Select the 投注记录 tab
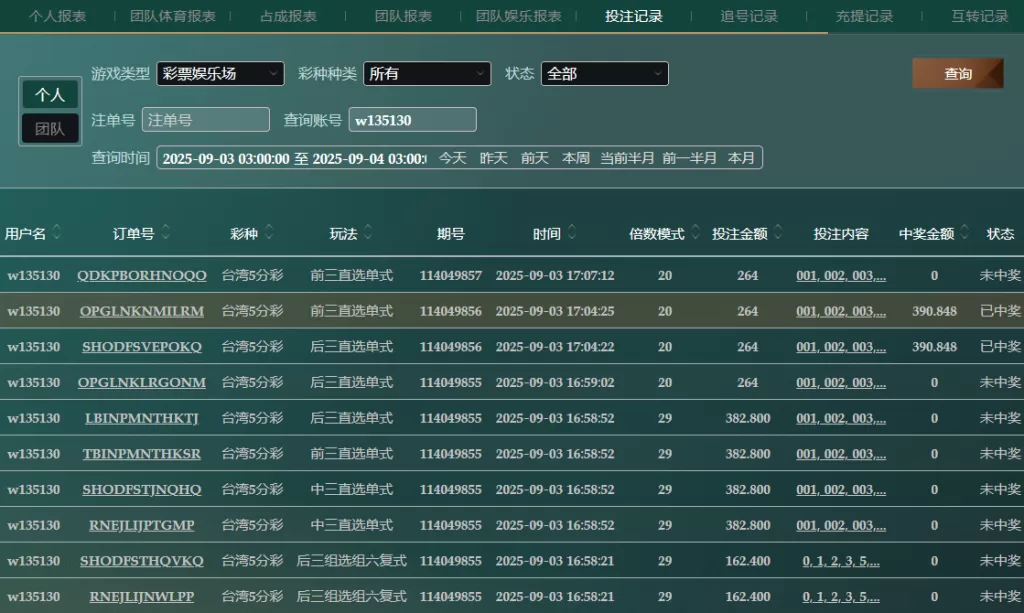This screenshot has height=613, width=1024. coord(633,16)
